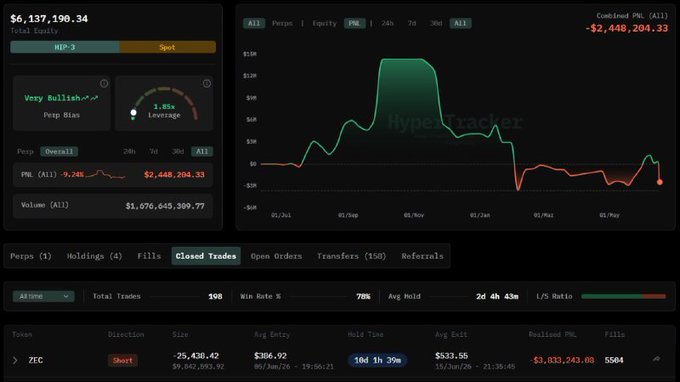Open the Open Orders tab
This screenshot has height=382, width=680.
(x=276, y=256)
